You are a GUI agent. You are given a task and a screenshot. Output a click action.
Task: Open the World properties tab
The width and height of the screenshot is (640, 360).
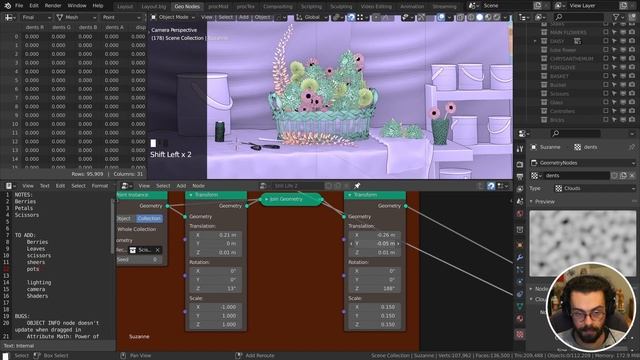(x=520, y=214)
